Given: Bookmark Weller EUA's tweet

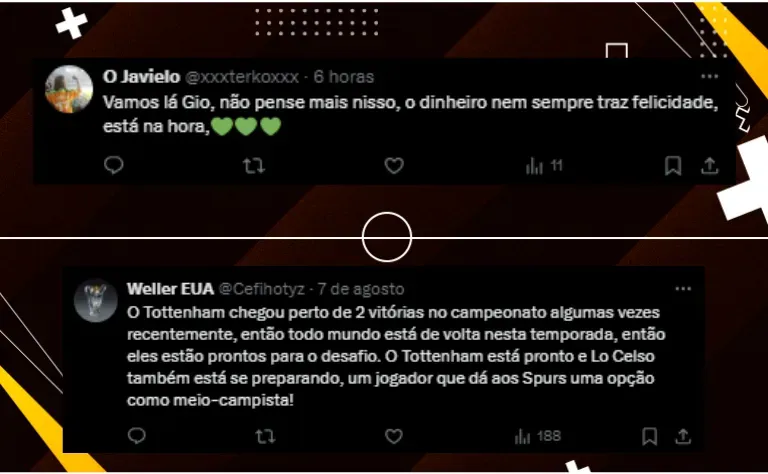Looking at the screenshot, I should [649, 436].
